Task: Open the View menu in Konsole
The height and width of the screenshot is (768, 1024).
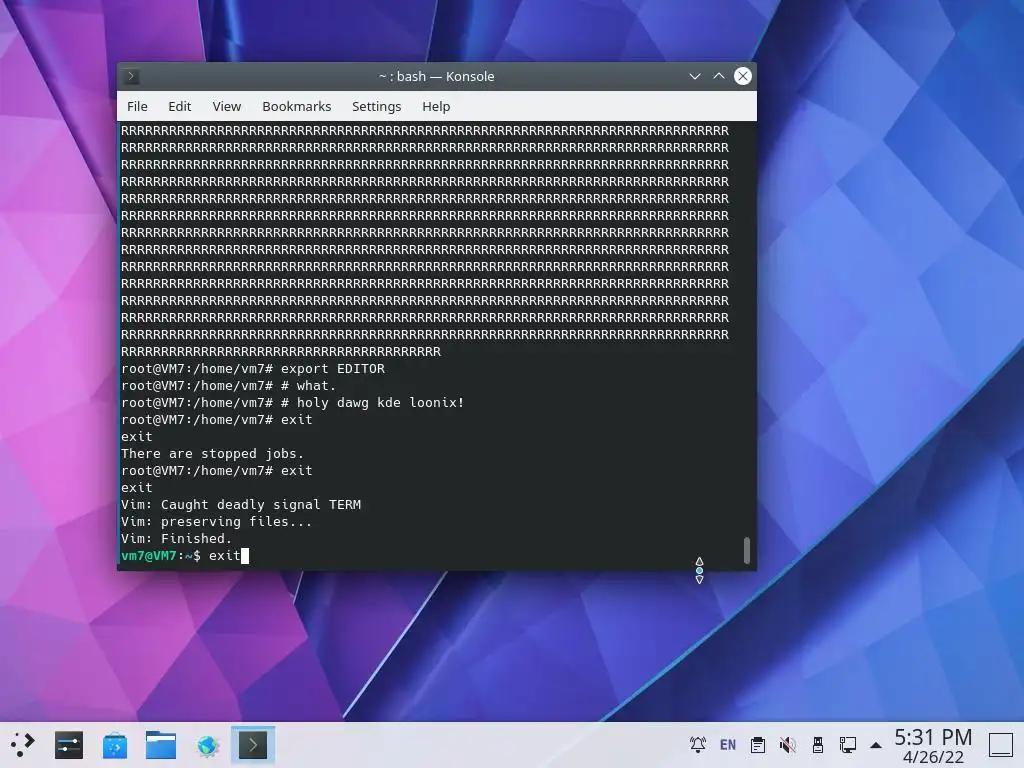Action: 227,106
